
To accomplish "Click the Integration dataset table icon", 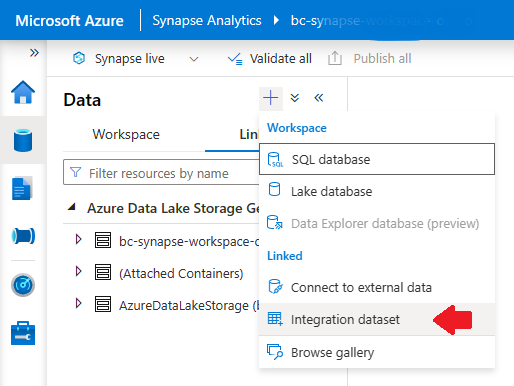I will tap(275, 319).
